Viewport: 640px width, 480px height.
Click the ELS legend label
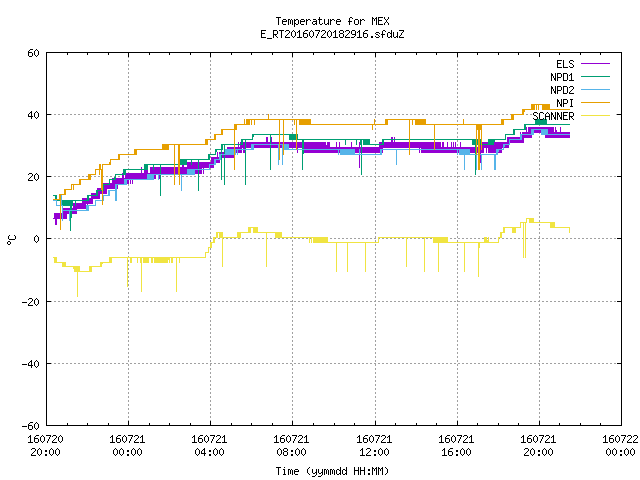point(565,64)
